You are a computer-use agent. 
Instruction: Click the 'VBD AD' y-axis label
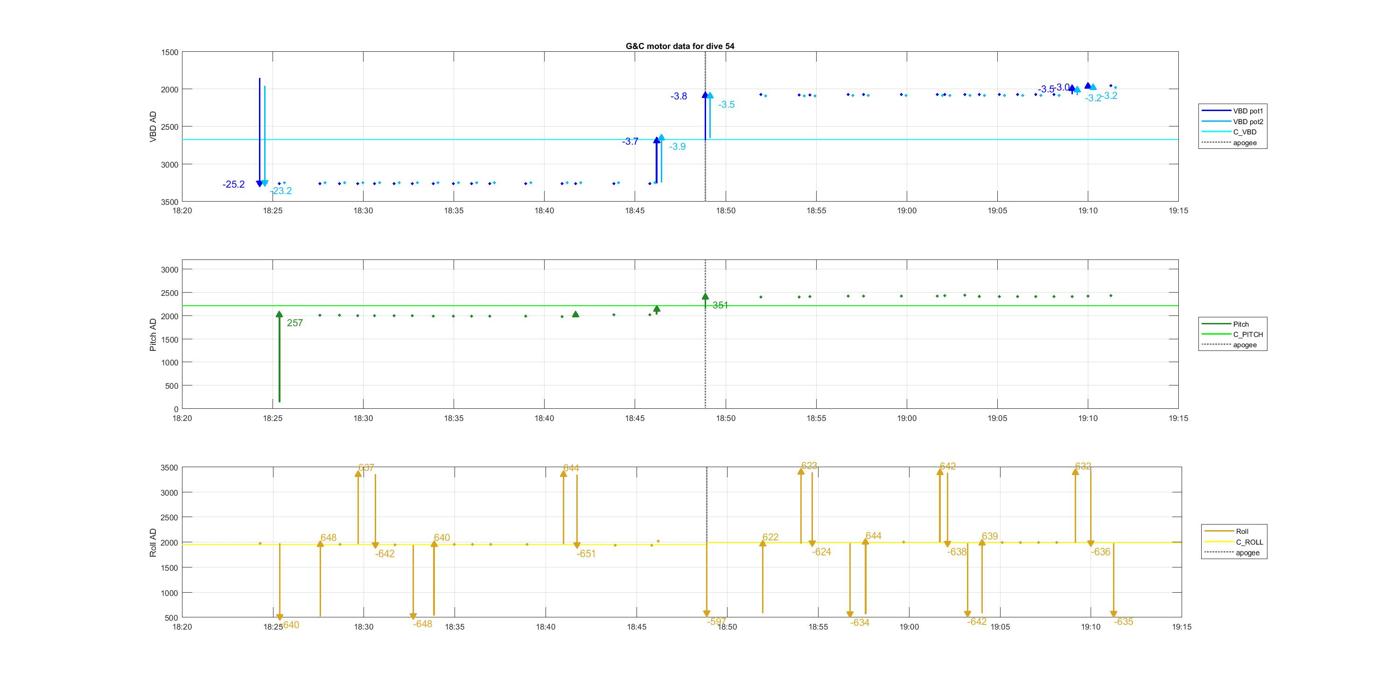pos(154,126)
